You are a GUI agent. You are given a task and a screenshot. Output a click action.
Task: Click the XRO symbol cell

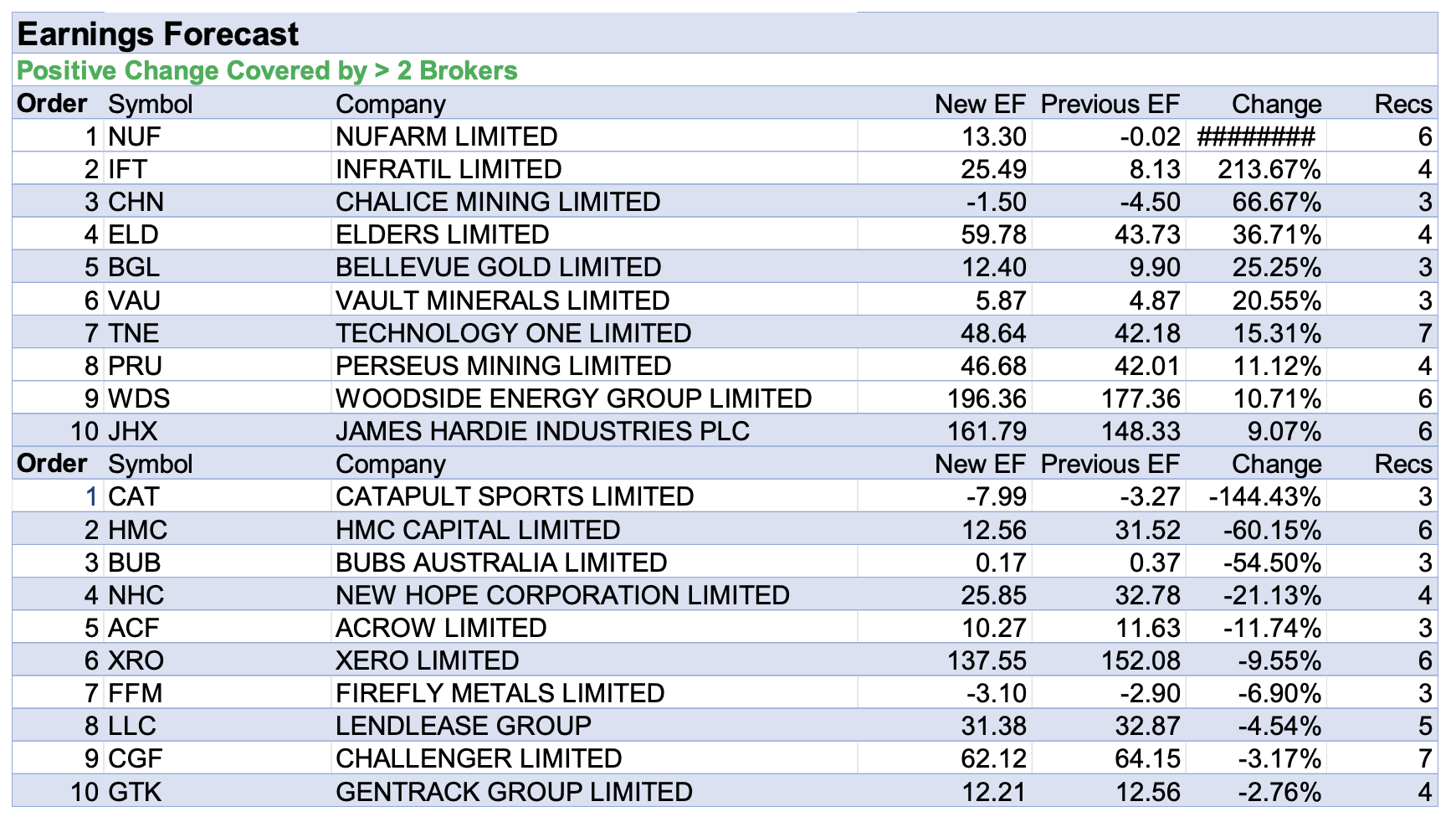click(x=136, y=660)
